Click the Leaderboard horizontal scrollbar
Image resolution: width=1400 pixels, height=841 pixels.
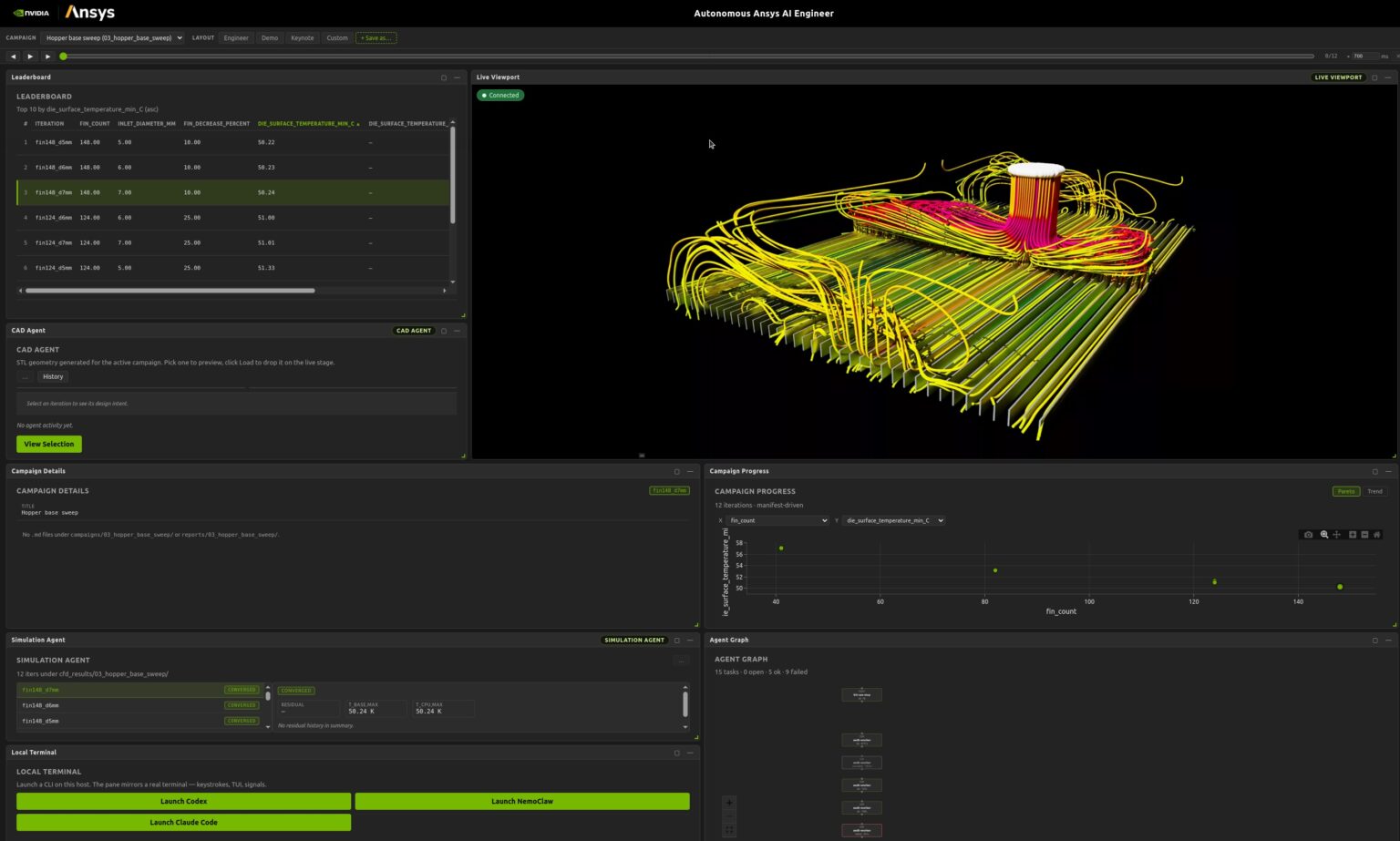[x=170, y=291]
